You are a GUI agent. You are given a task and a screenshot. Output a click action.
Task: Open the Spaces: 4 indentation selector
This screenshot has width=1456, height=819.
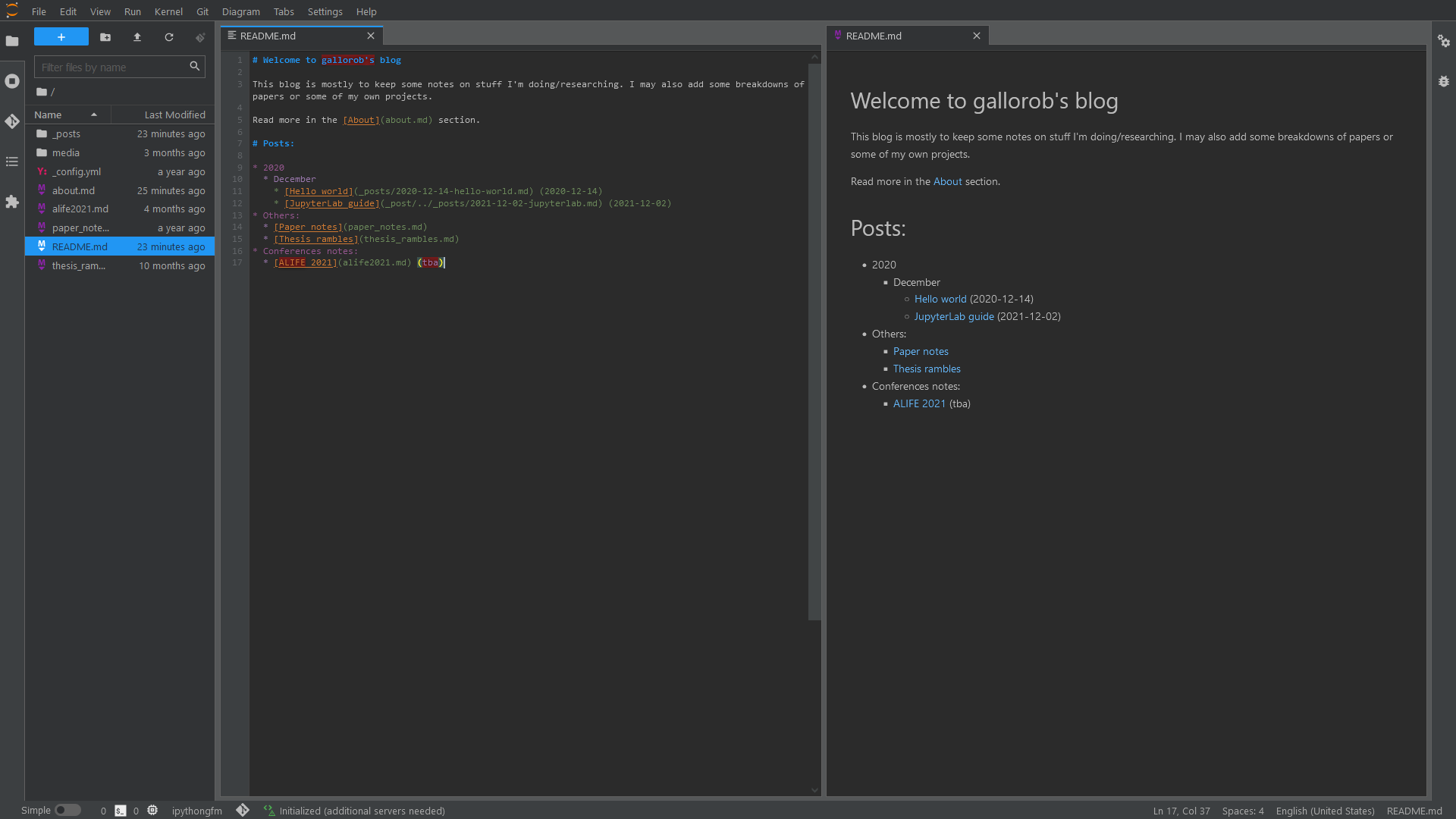tap(1242, 811)
